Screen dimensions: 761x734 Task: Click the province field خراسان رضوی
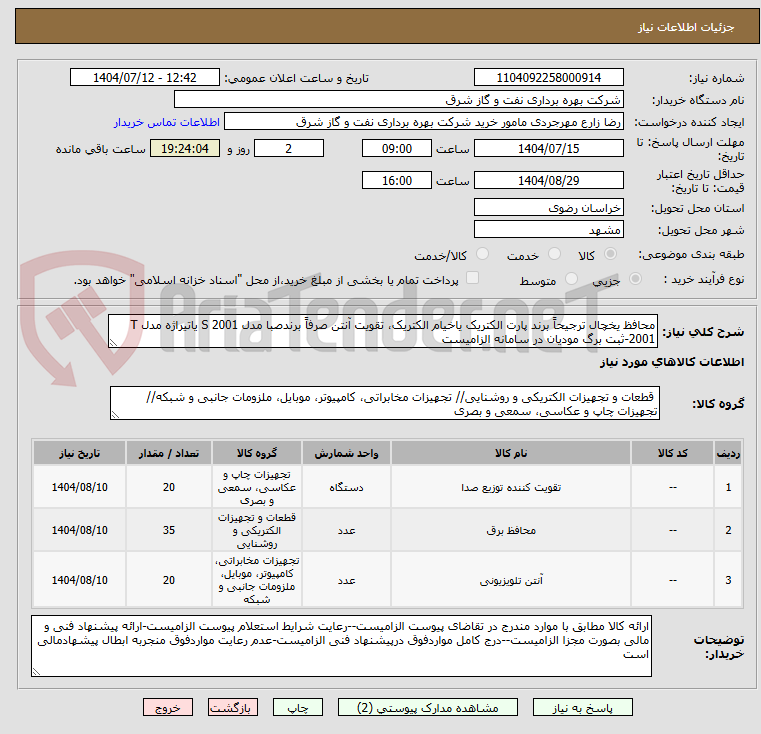click(x=548, y=208)
